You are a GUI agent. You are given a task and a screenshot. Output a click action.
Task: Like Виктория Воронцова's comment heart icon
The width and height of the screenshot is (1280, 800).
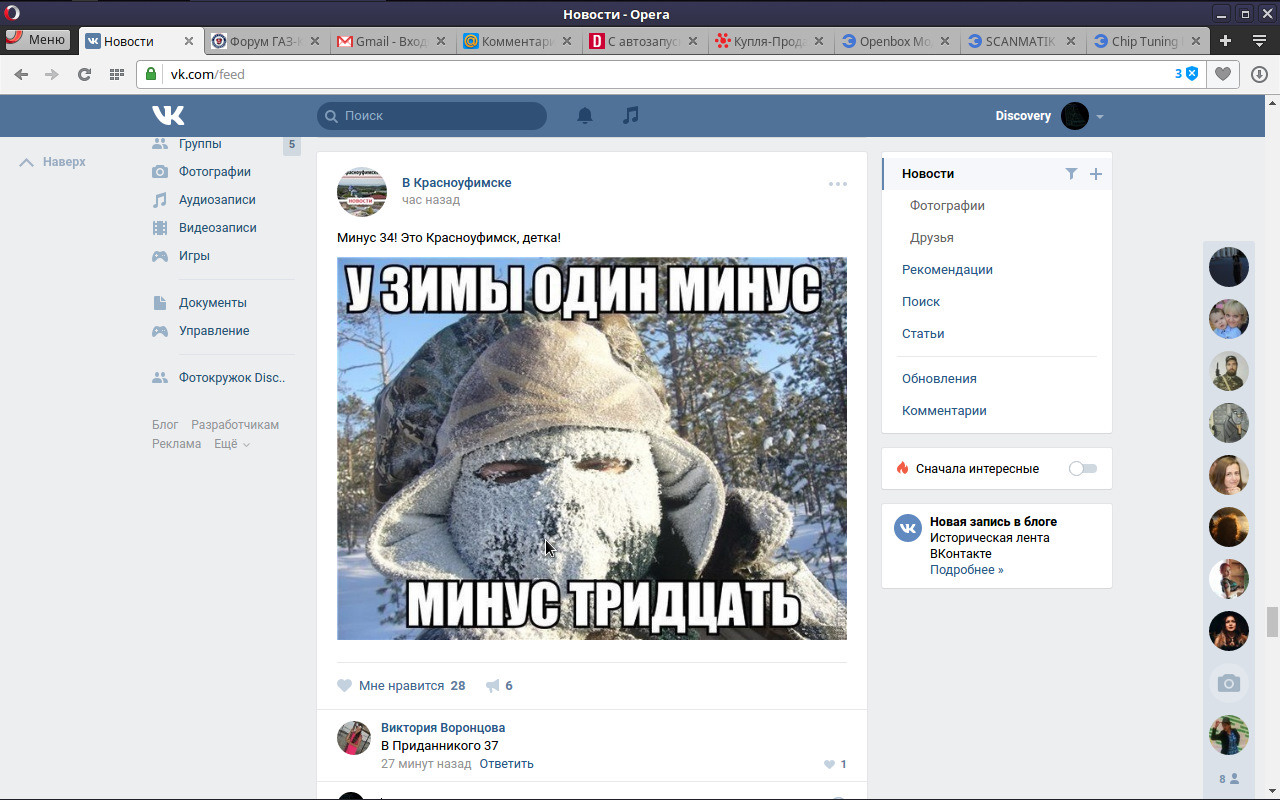pyautogui.click(x=829, y=765)
